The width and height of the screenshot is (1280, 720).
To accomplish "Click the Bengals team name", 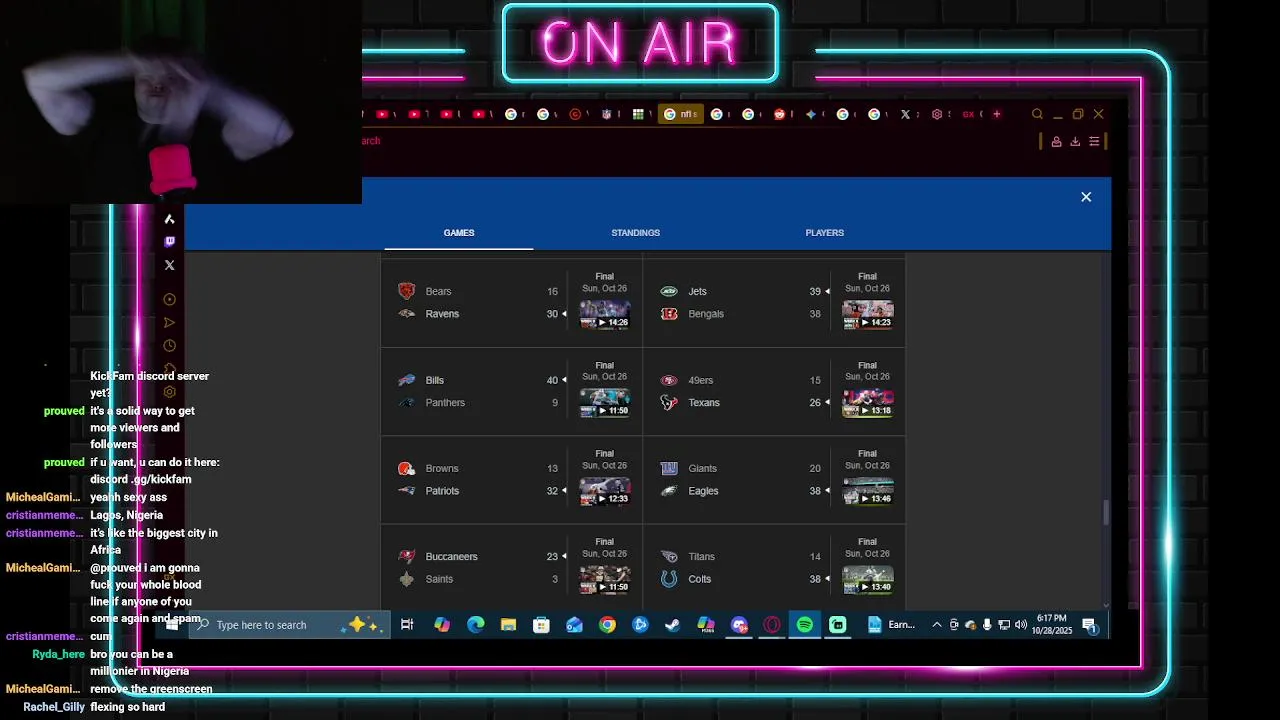I will click(706, 314).
